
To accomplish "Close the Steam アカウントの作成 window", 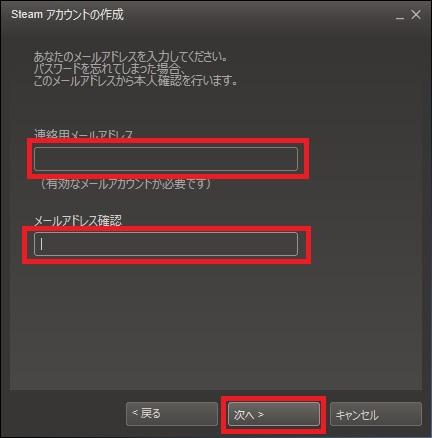I will (x=416, y=15).
